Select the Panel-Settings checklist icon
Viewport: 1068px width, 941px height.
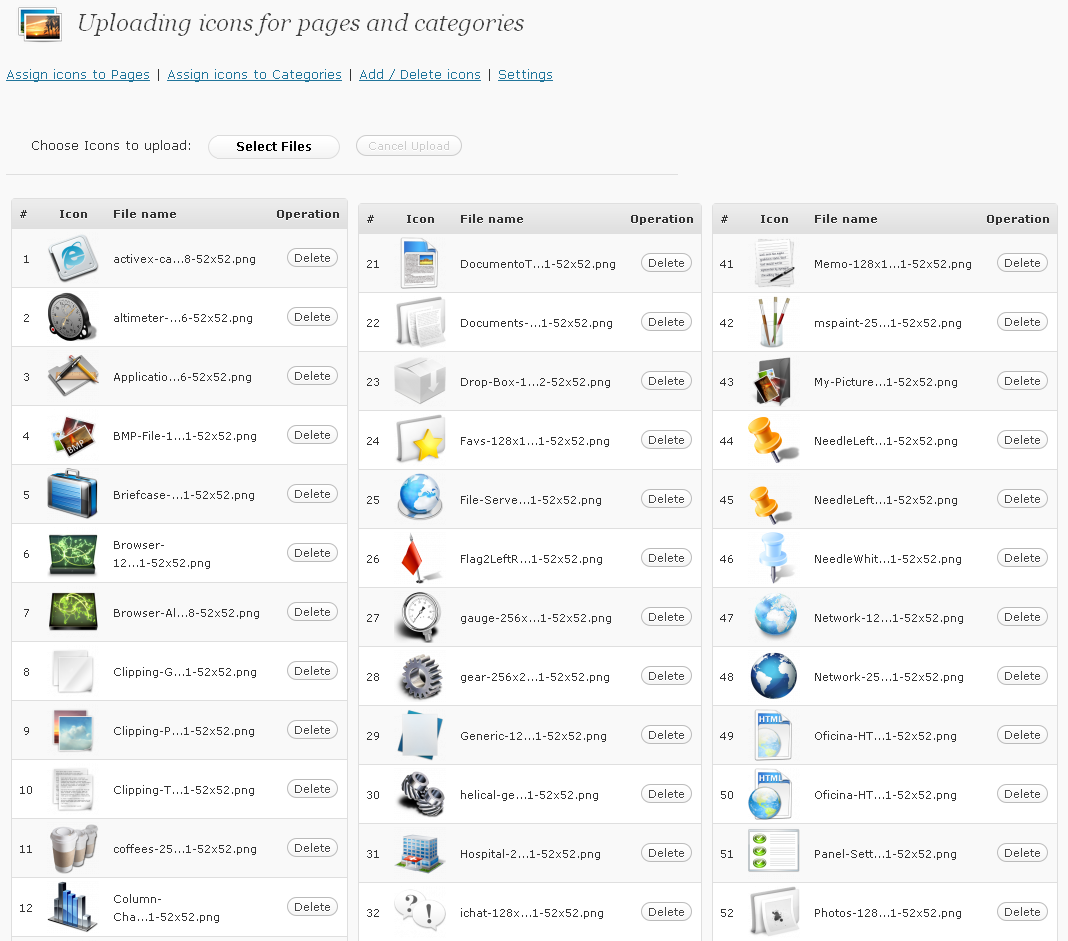(774, 853)
